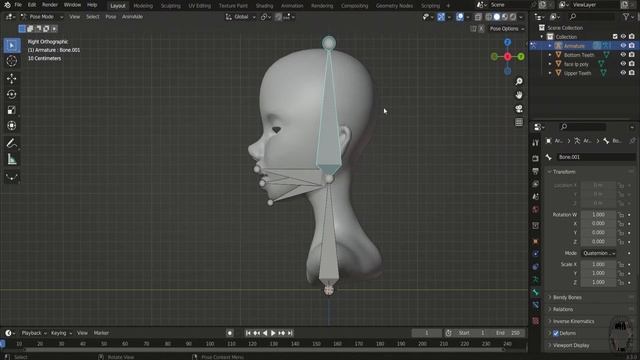Image resolution: width=640 pixels, height=360 pixels.
Task: Switch to the Animation workspace tab
Action: tap(292, 6)
